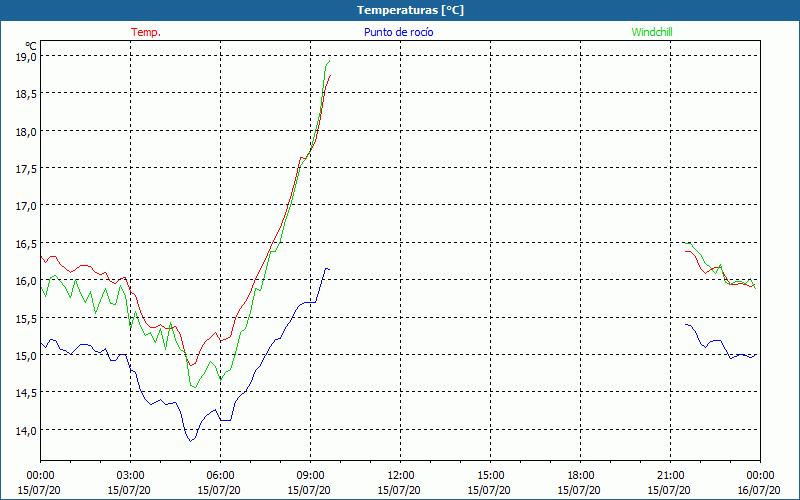Click the 16/07/20 date label
Image resolution: width=800 pixels, height=500 pixels.
click(758, 490)
